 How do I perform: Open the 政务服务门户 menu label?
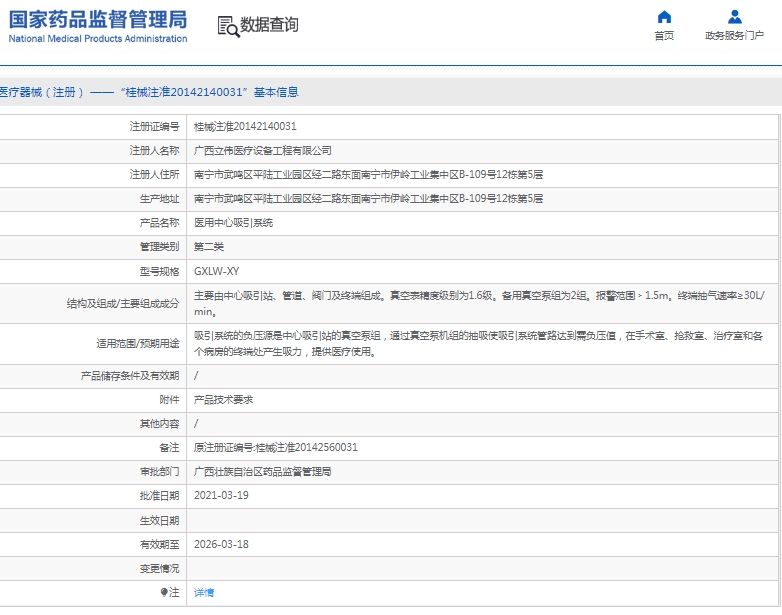(x=735, y=36)
